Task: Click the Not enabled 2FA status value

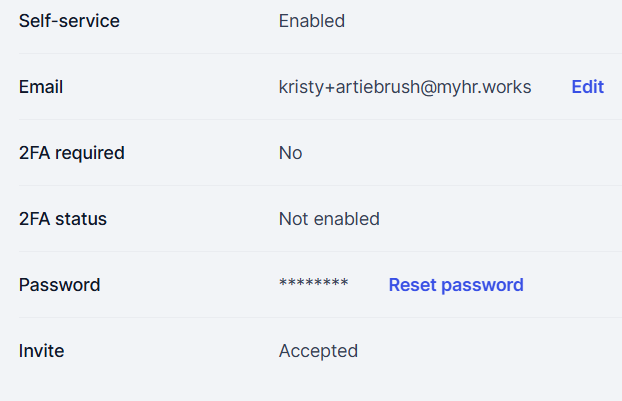Action: click(329, 219)
